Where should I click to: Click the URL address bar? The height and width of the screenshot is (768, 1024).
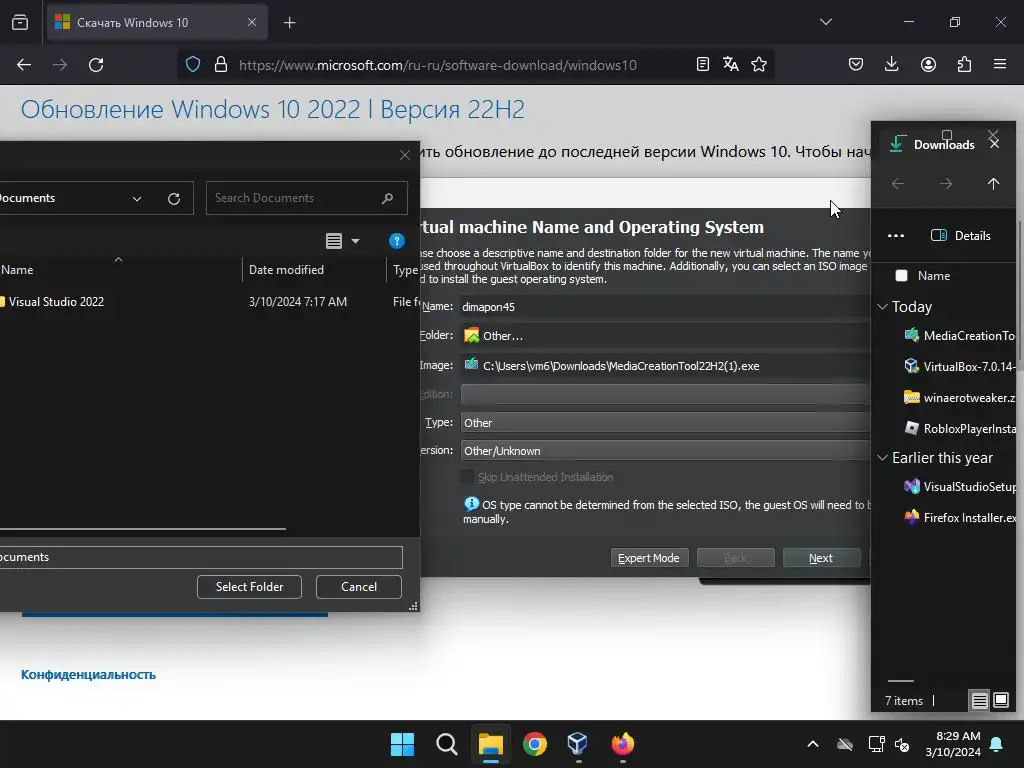(438, 65)
